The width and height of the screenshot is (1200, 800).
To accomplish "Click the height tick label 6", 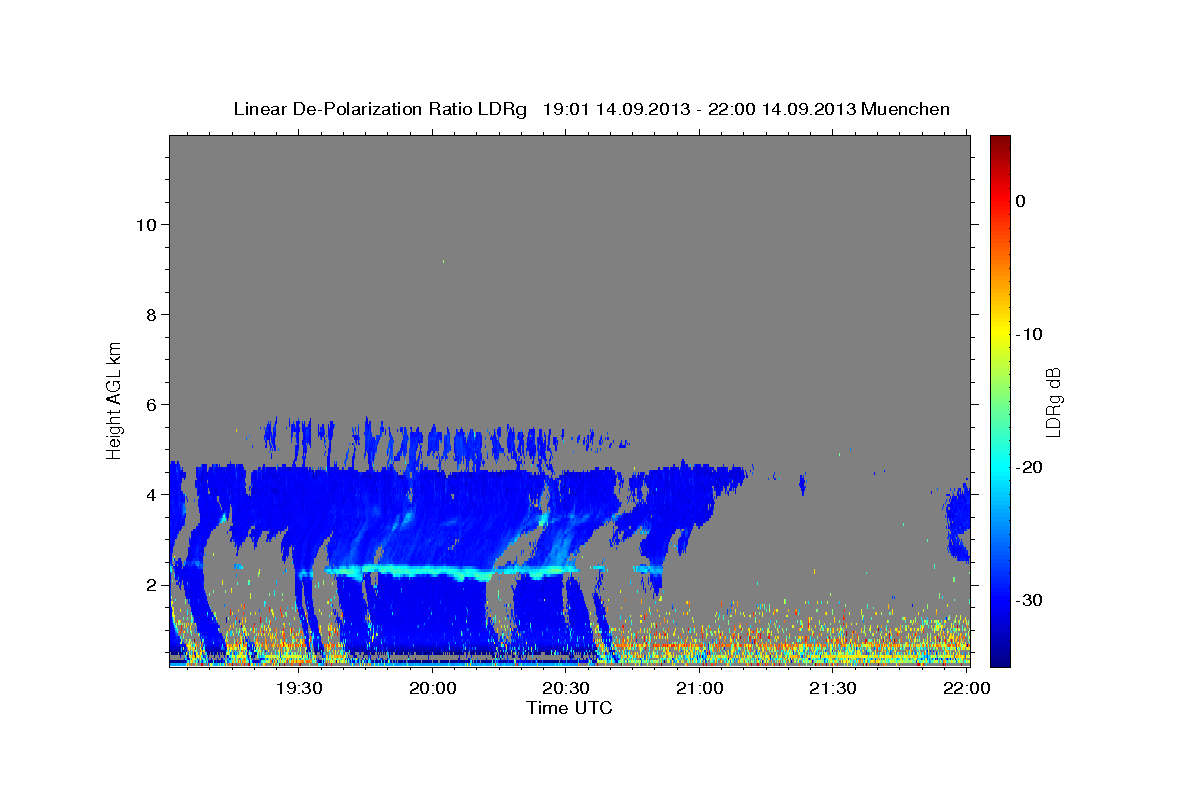I will point(152,405).
